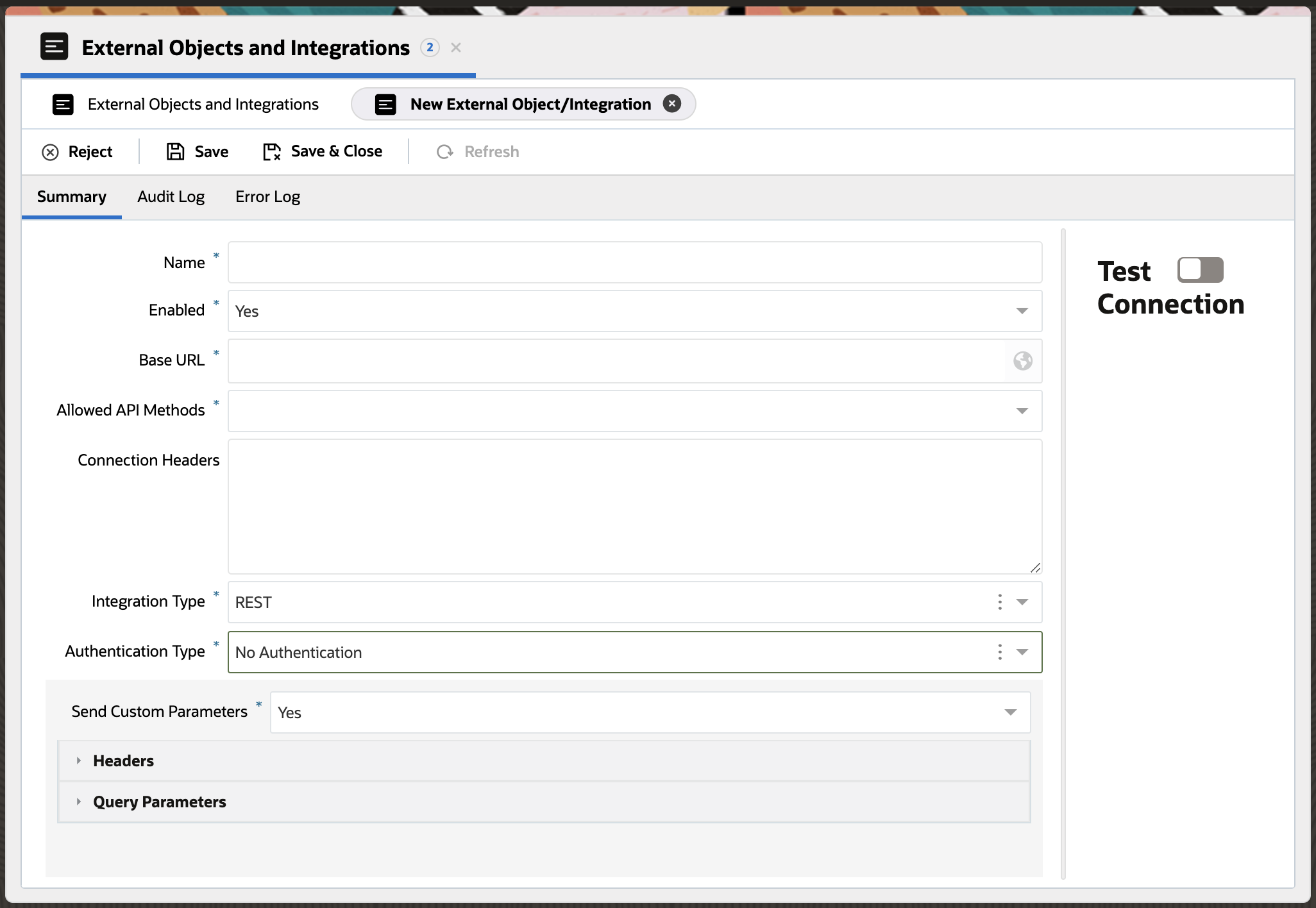Click the Save & Close button
This screenshot has width=1316, height=908.
pos(322,151)
